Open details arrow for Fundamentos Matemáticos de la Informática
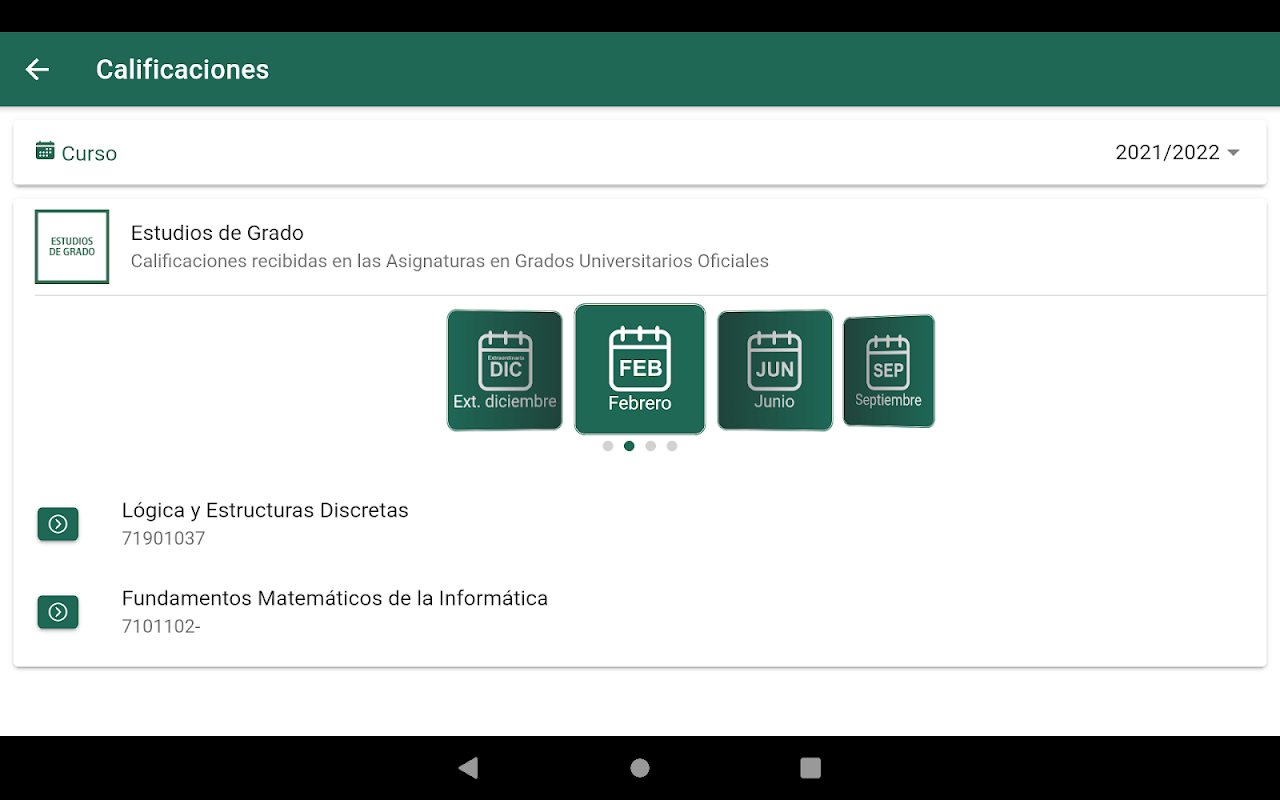Screen dimensions: 1280x800 pos(58,612)
